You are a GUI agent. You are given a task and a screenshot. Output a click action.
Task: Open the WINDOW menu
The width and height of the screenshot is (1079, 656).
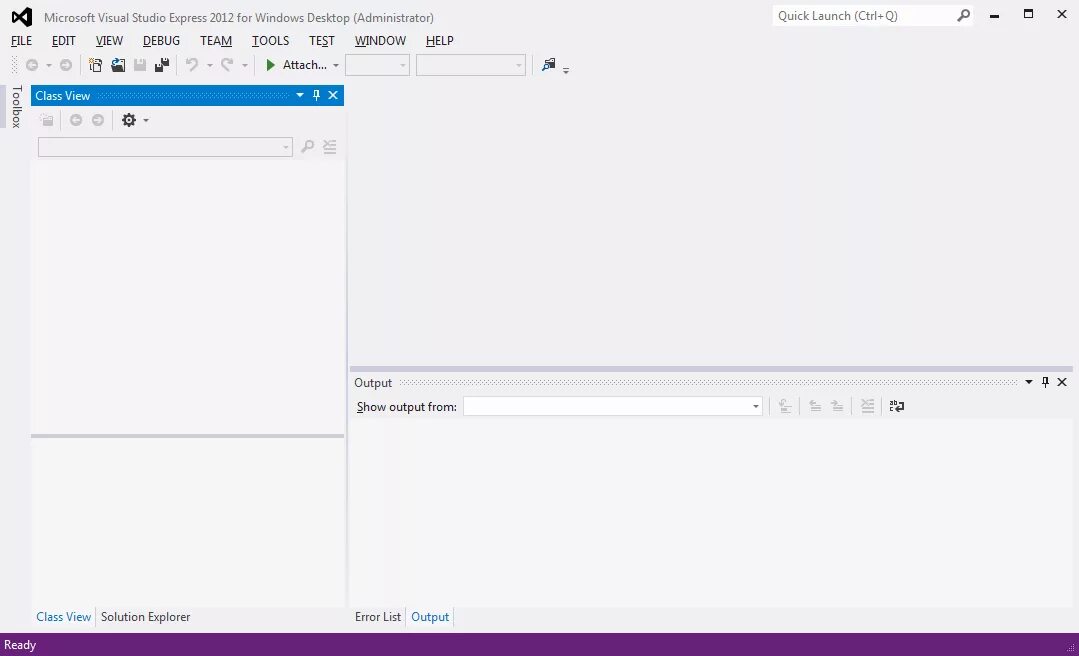point(380,41)
